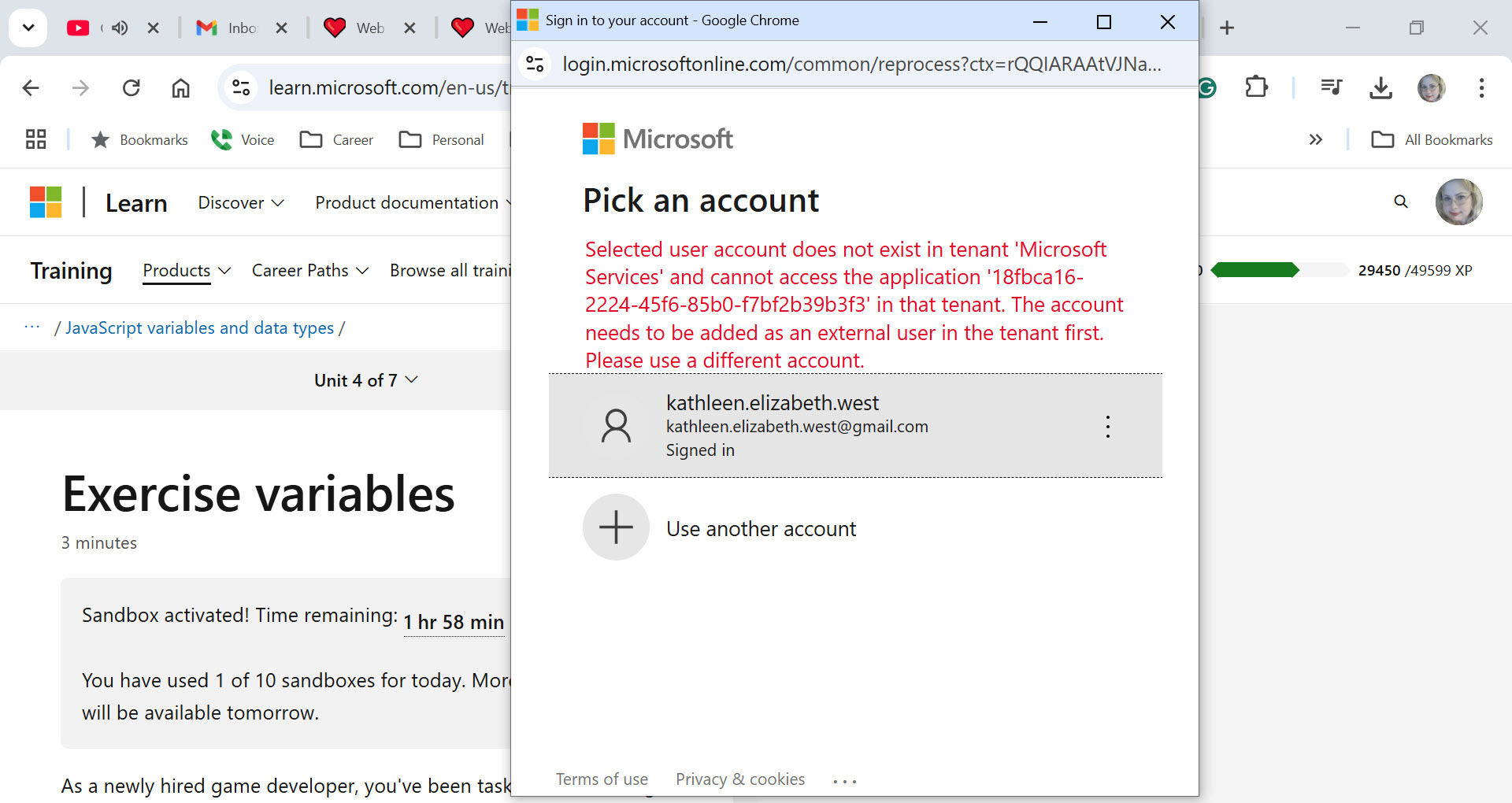The height and width of the screenshot is (803, 1512).
Task: Reload the current page
Action: 131,87
